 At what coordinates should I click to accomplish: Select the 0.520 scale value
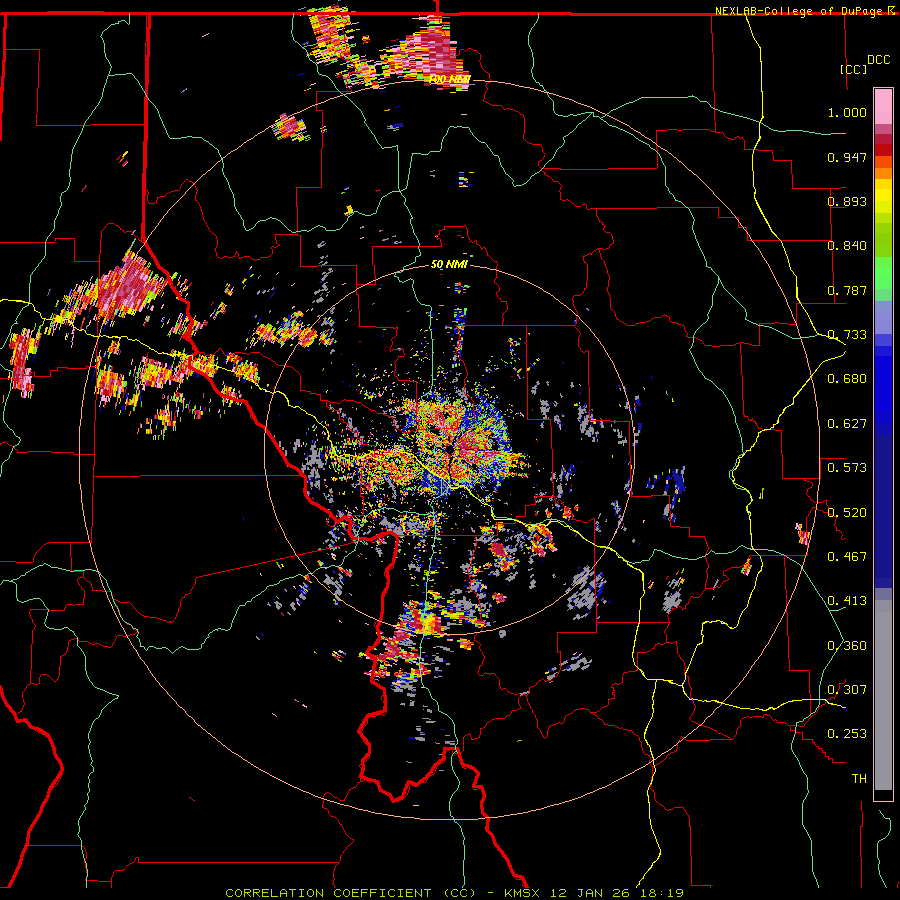pyautogui.click(x=847, y=513)
